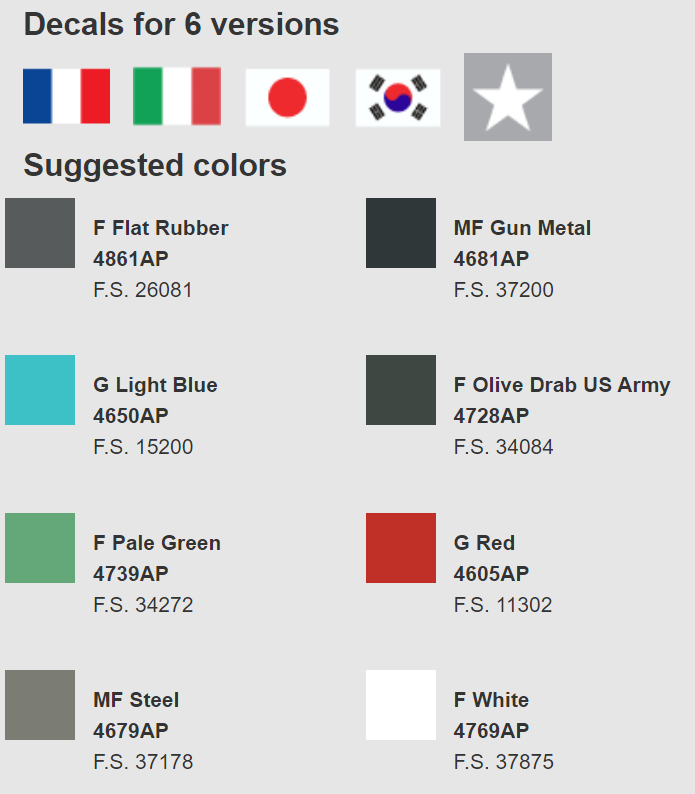
Task: Click the MF Gun Metal label
Action: [522, 228]
